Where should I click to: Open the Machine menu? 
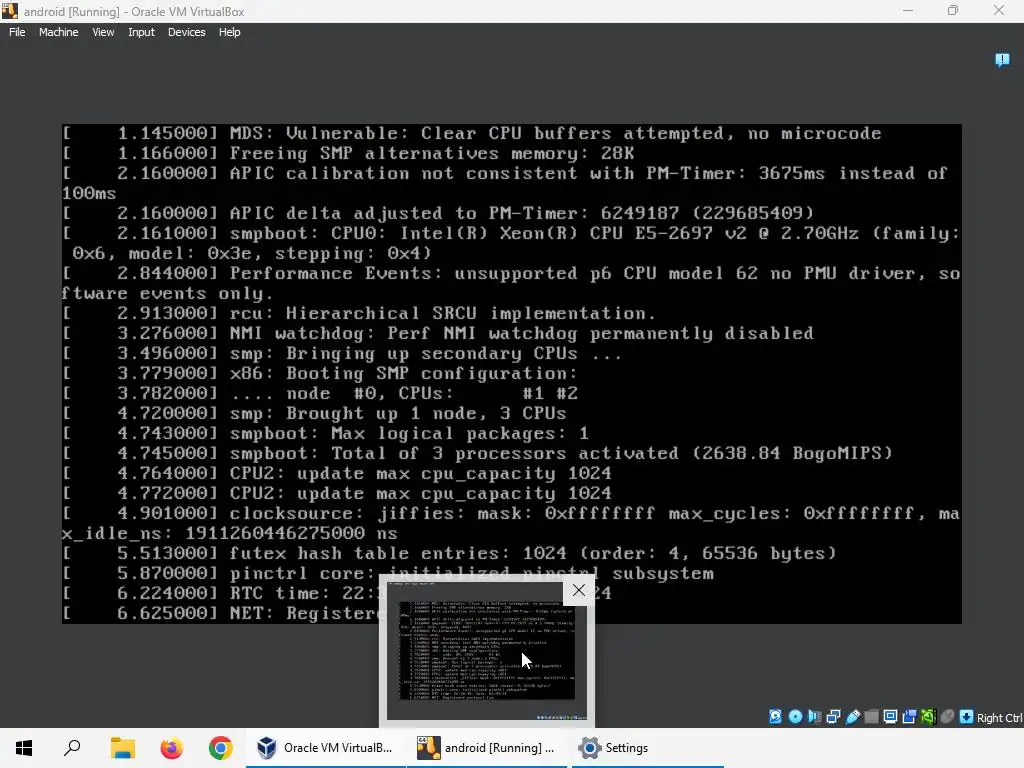click(58, 32)
